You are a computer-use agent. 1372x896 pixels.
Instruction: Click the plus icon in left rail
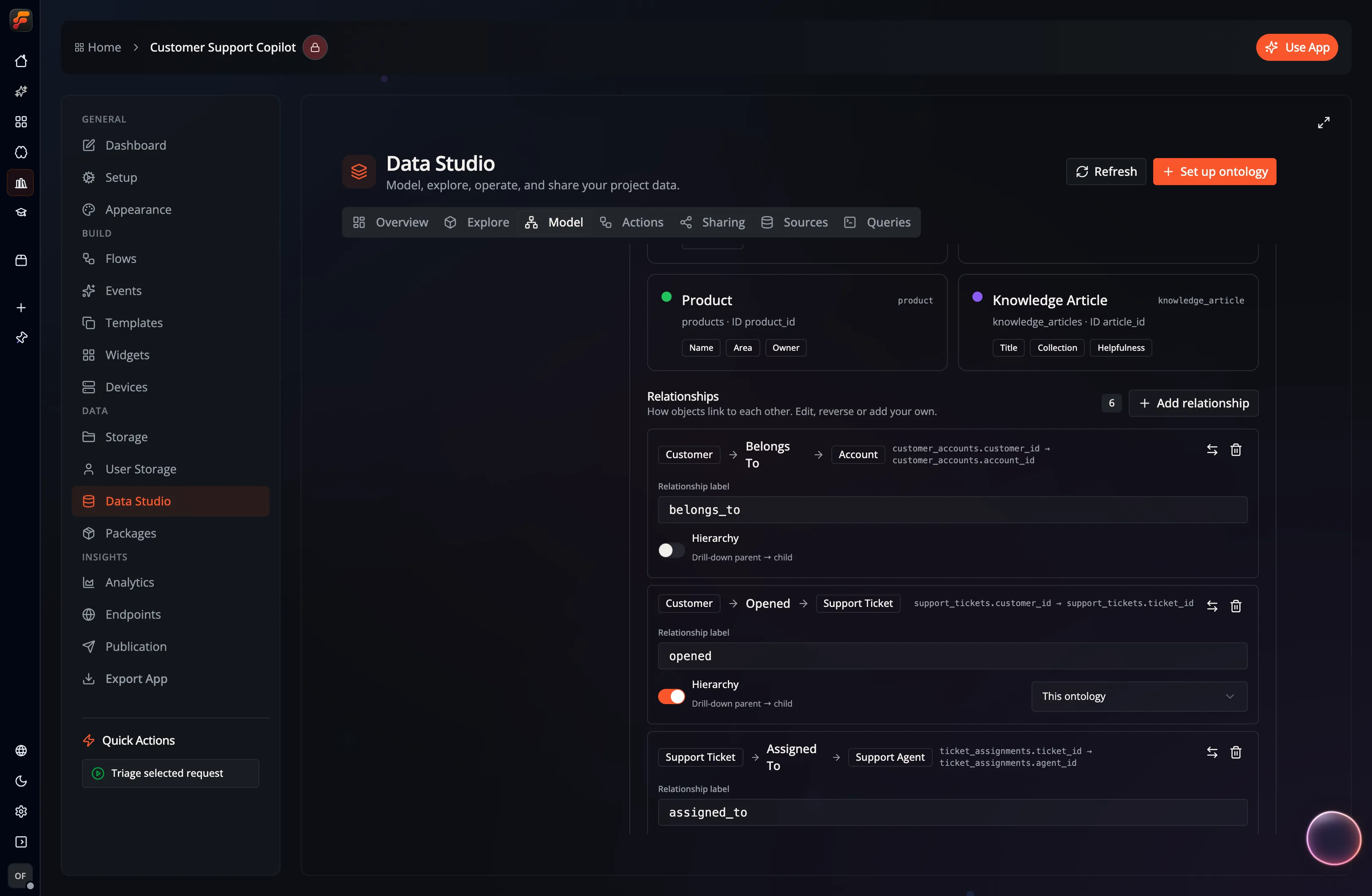[21, 308]
